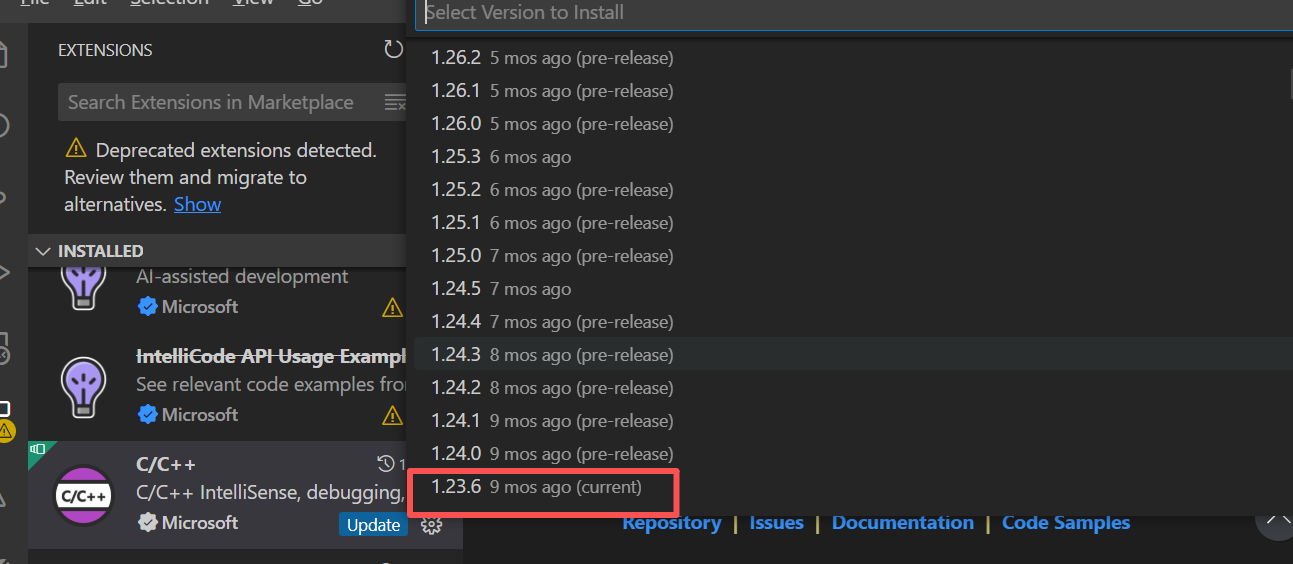Image resolution: width=1293 pixels, height=564 pixels.
Task: Click the clear extensions search filter icon
Action: (395, 102)
